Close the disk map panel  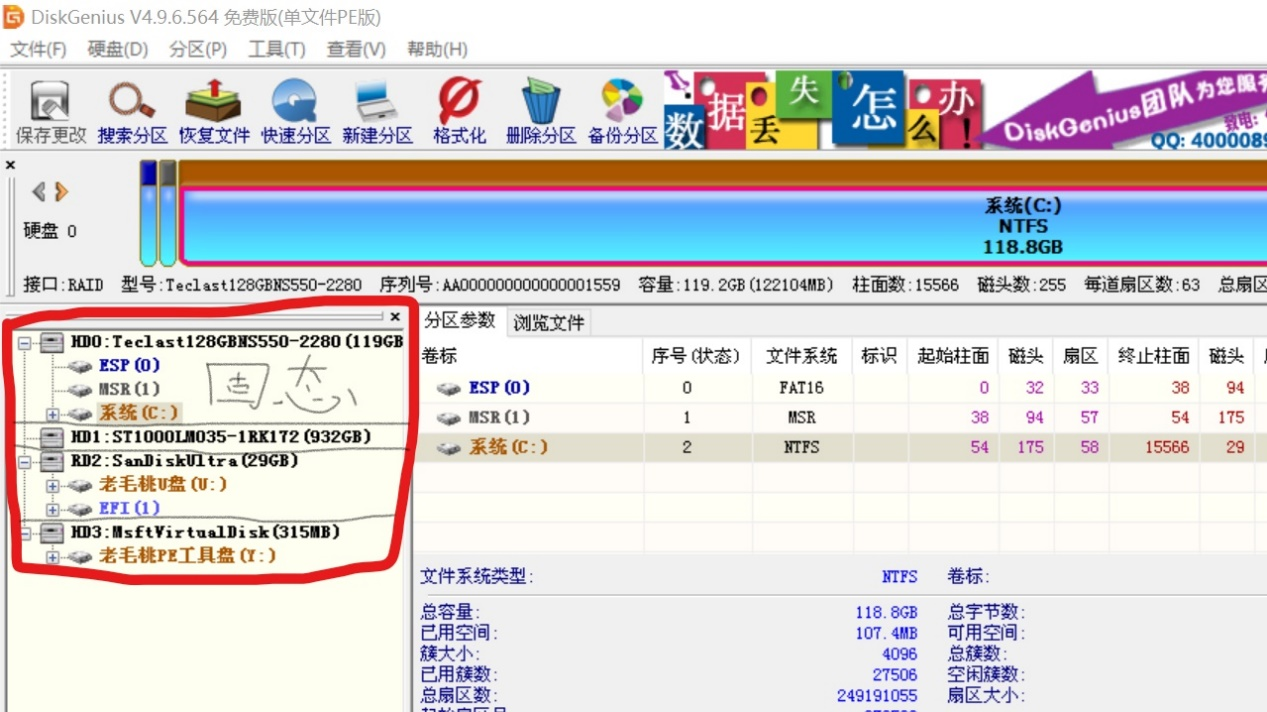point(11,165)
